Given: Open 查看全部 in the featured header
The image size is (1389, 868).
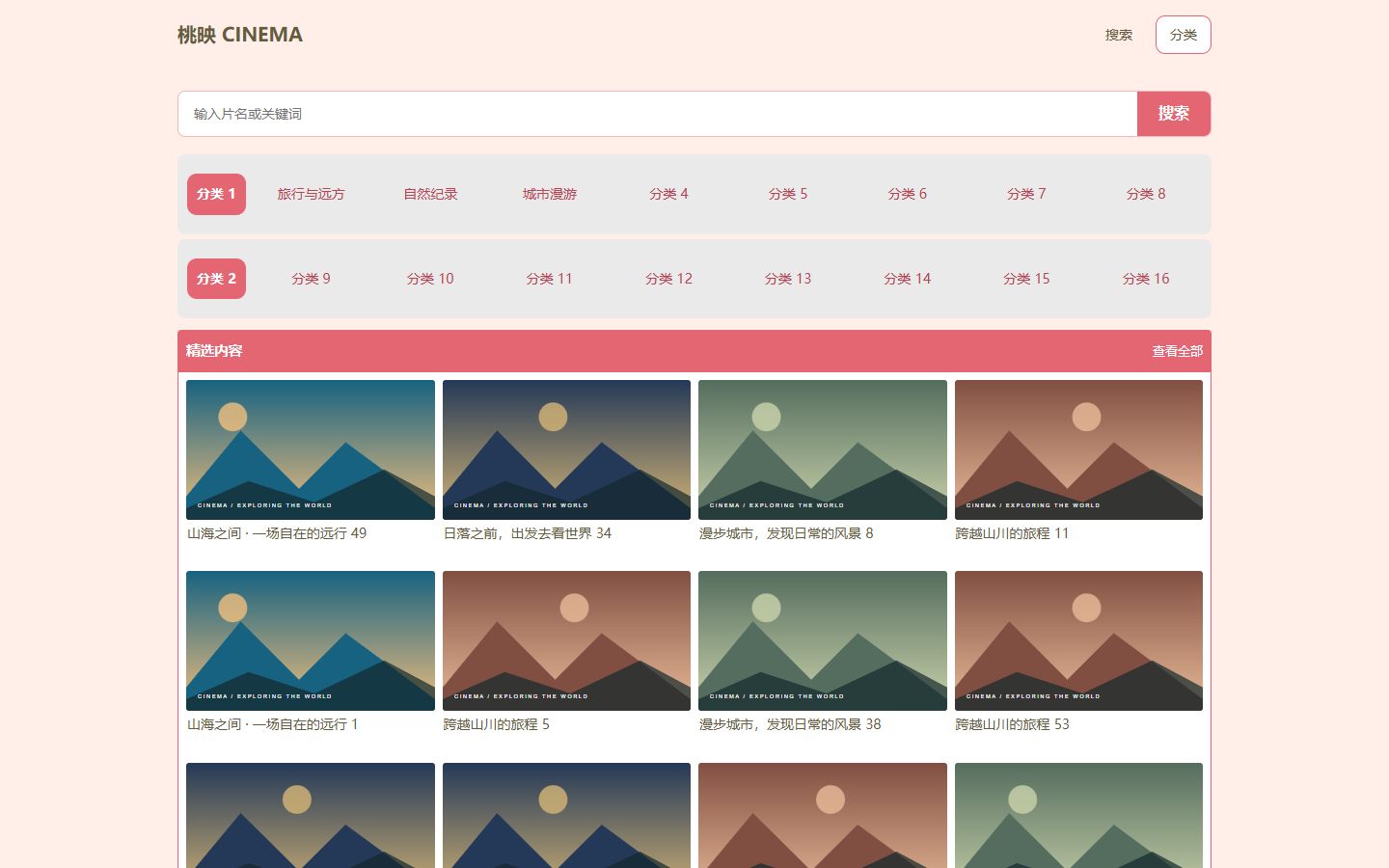Looking at the screenshot, I should [1178, 351].
